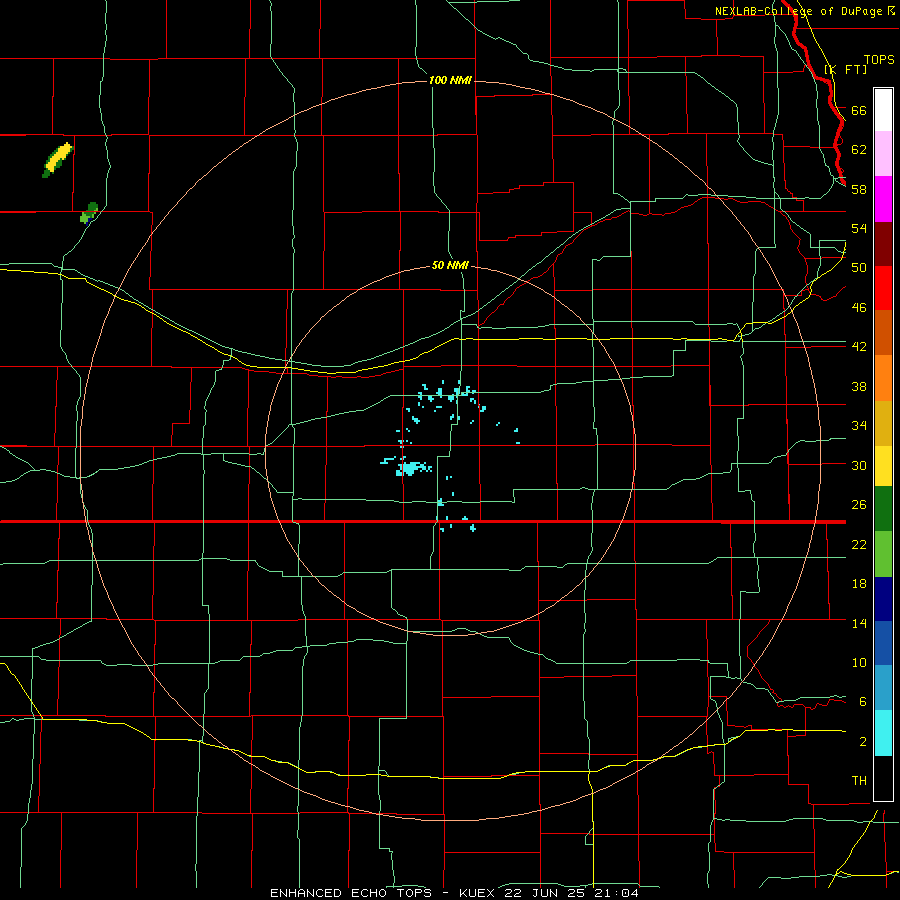Click the 54 label on the legend
Screen dimensions: 900x900
[x=859, y=228]
